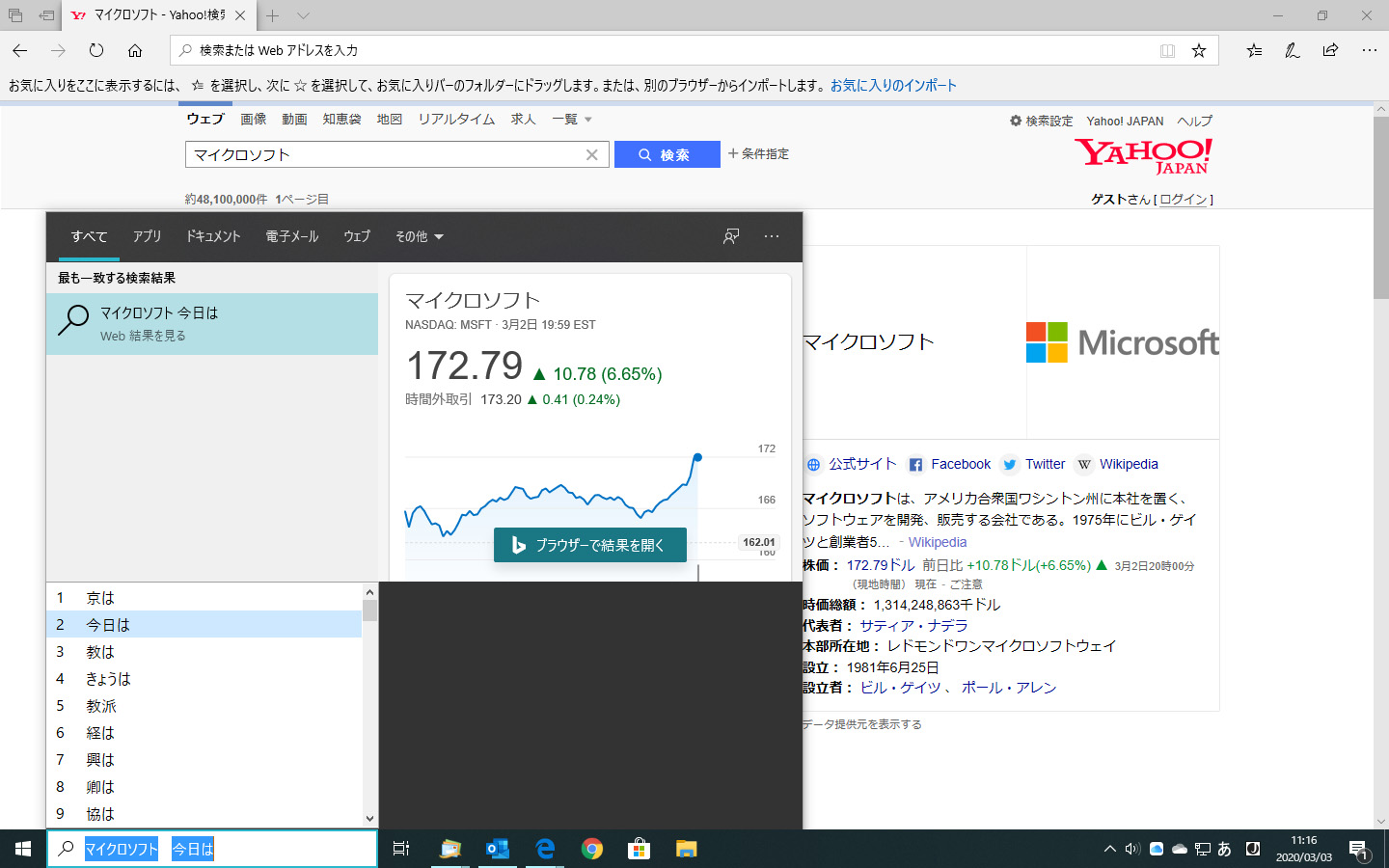Open Outlook from the taskbar
This screenshot has height=868, width=1389.
(x=498, y=849)
